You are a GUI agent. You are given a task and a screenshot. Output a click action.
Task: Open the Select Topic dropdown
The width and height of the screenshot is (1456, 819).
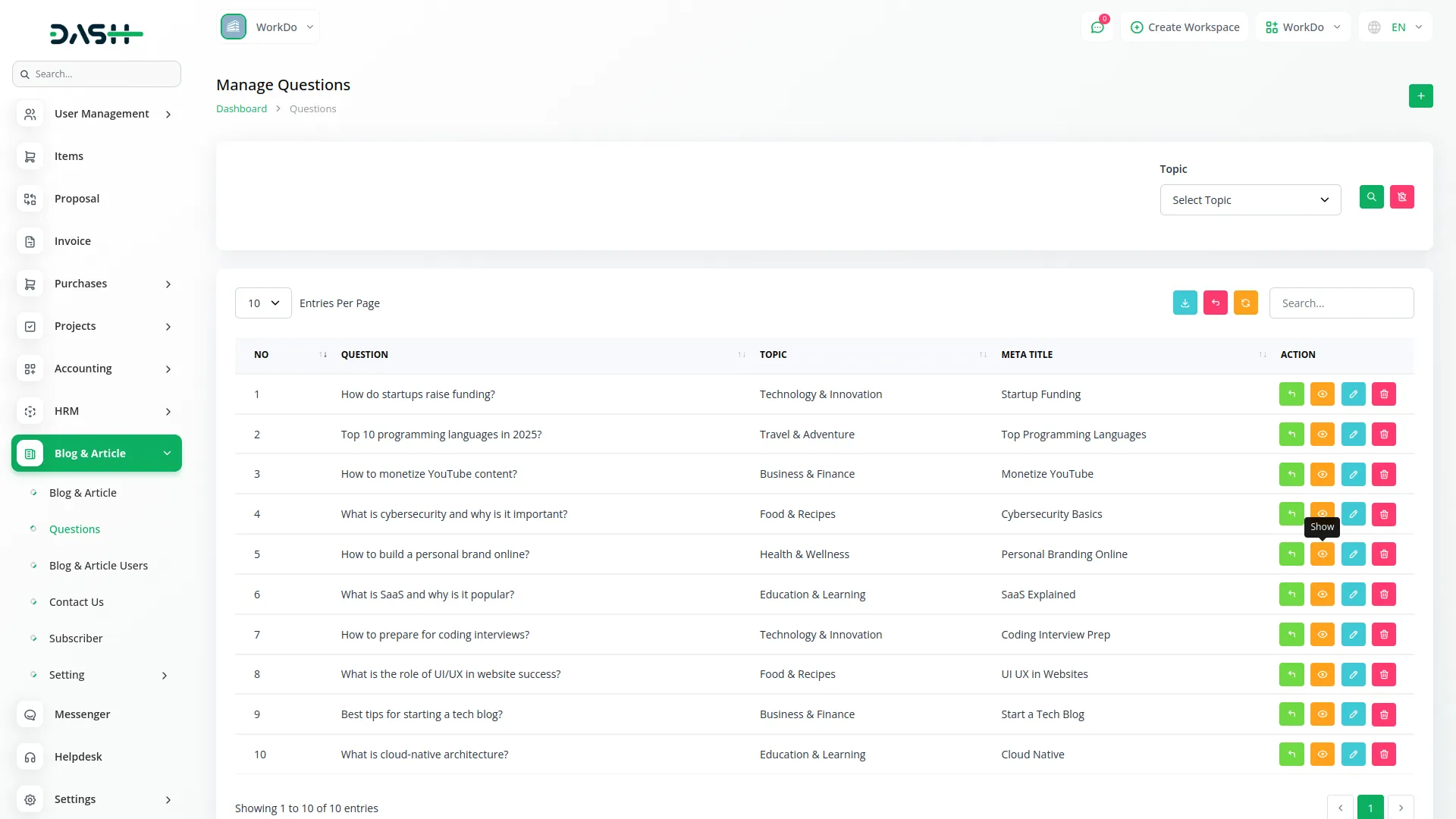pyautogui.click(x=1250, y=200)
